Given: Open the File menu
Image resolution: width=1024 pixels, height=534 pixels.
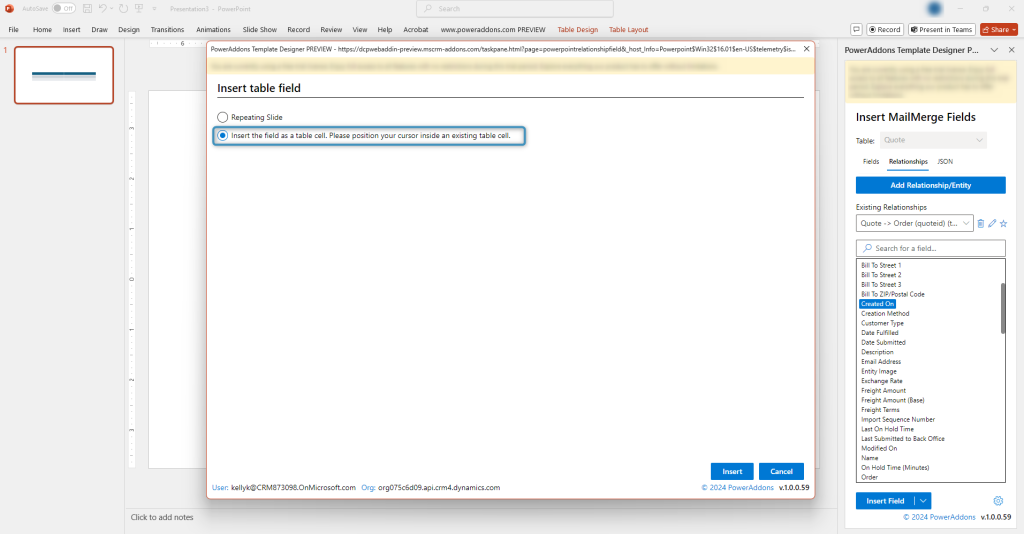Looking at the screenshot, I should pos(13,29).
